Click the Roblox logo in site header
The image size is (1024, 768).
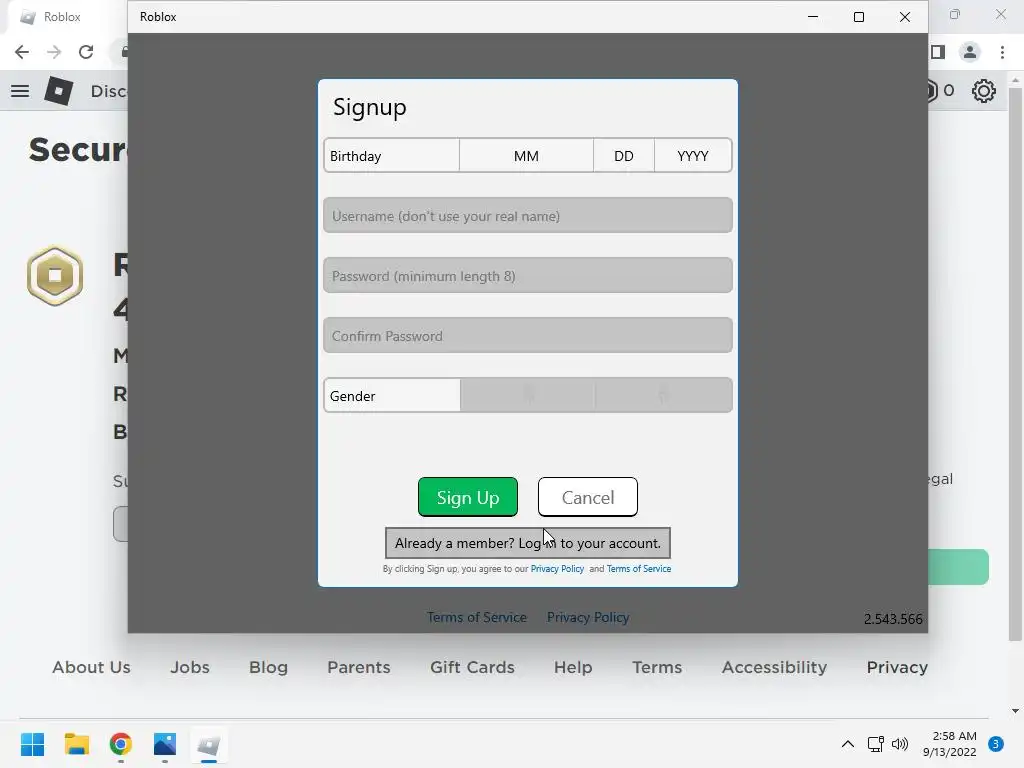[59, 91]
